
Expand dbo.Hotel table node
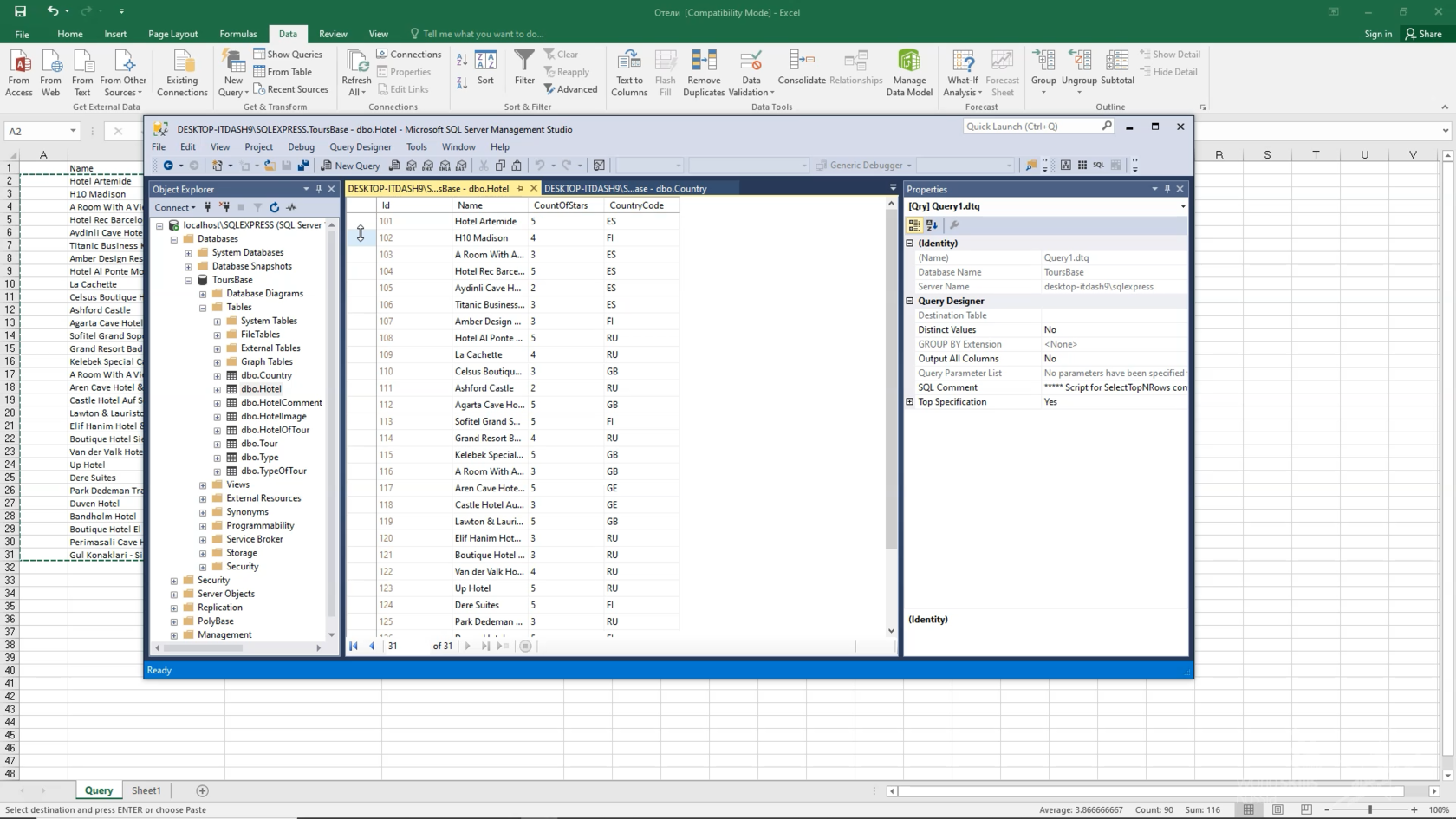click(x=217, y=389)
